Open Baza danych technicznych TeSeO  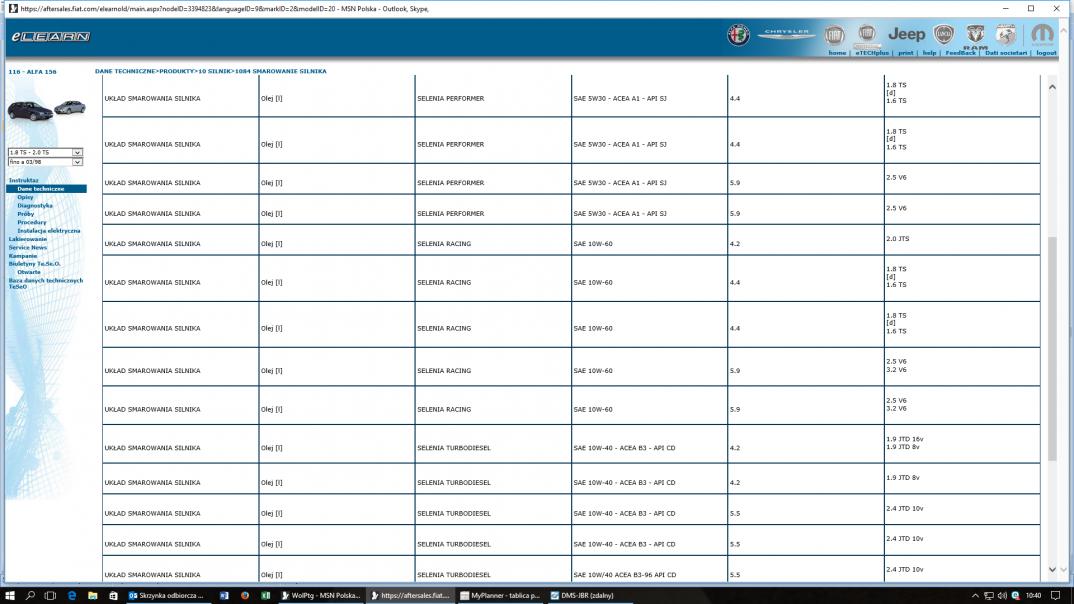pyautogui.click(x=46, y=284)
